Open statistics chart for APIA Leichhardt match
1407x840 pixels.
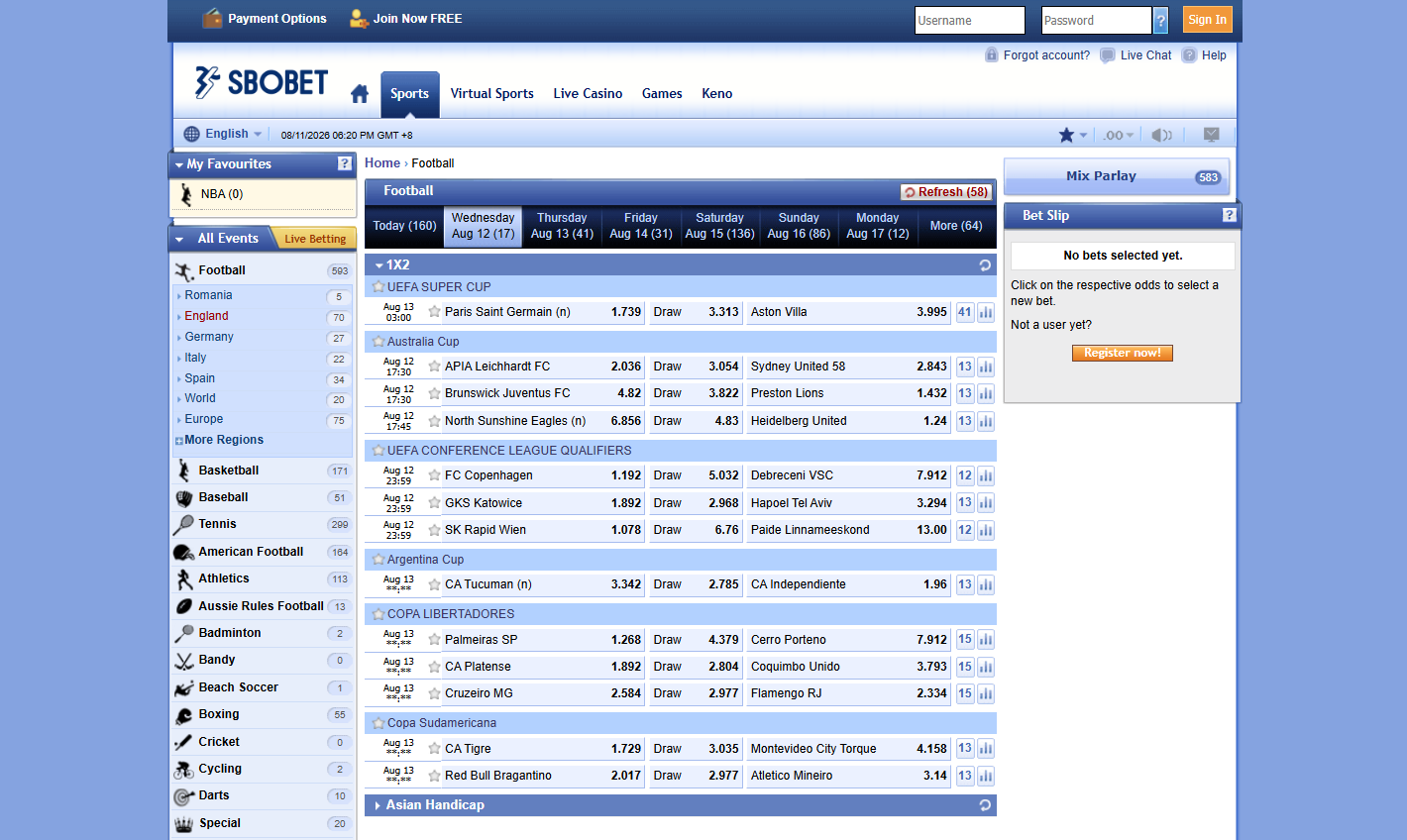986,367
